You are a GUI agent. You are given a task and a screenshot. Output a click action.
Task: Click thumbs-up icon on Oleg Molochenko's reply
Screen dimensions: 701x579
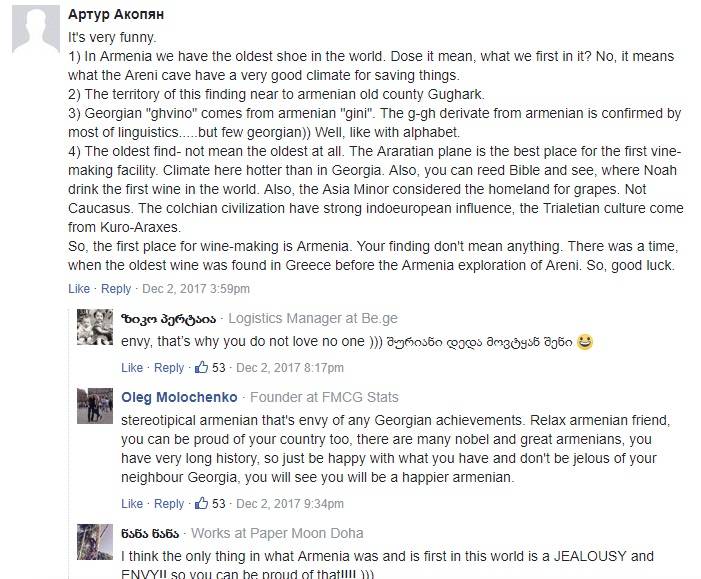201,502
